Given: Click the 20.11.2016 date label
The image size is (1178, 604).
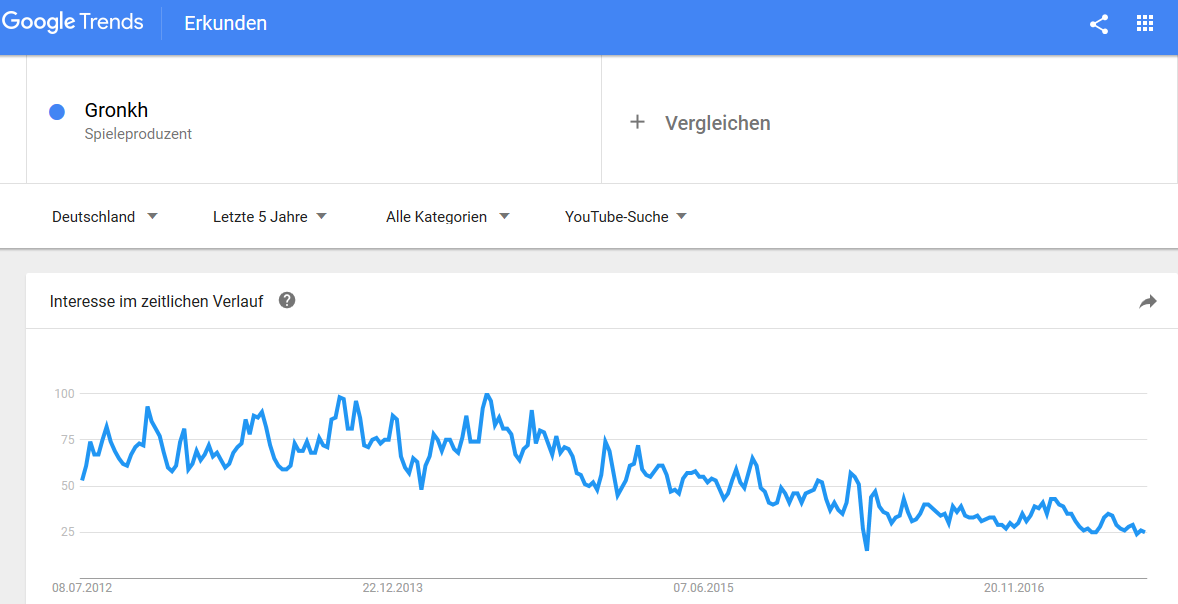Looking at the screenshot, I should [x=1013, y=588].
